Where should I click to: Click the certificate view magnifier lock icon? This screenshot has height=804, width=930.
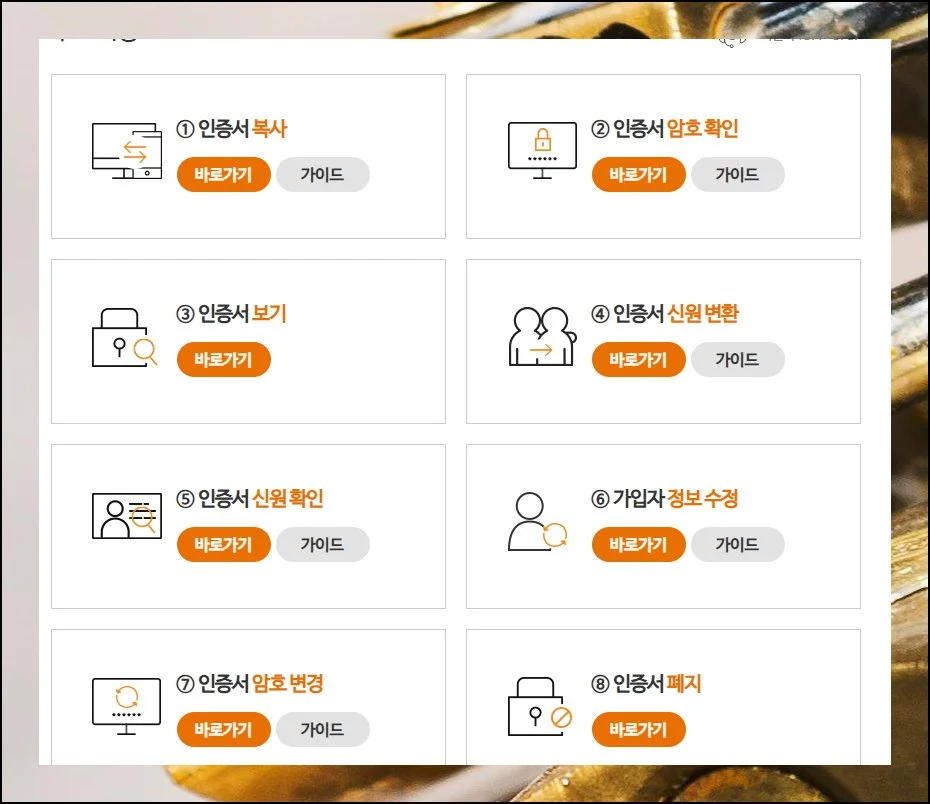pos(126,336)
